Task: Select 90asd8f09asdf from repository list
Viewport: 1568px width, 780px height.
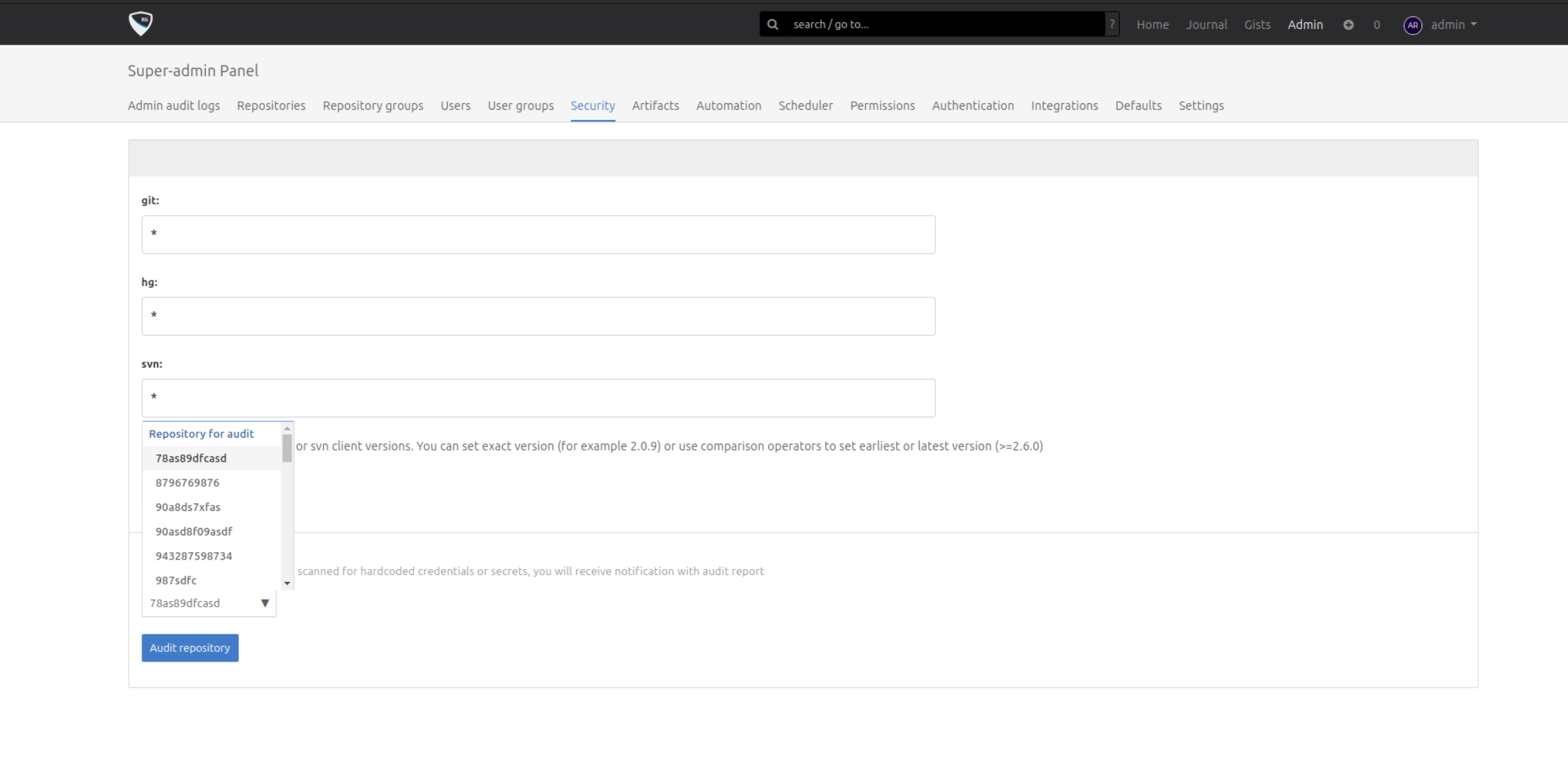Action: [212, 531]
